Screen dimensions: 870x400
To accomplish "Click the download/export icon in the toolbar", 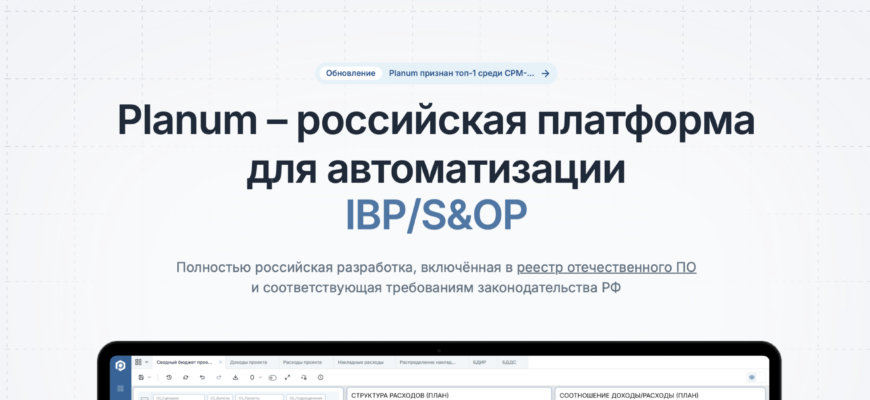I will point(235,377).
